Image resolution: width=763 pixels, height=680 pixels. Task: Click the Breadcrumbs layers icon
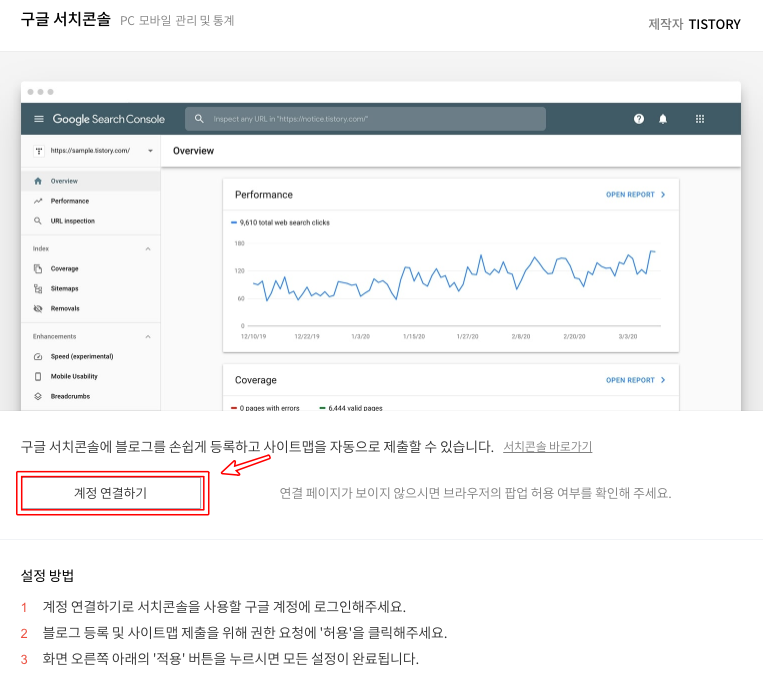(38, 397)
